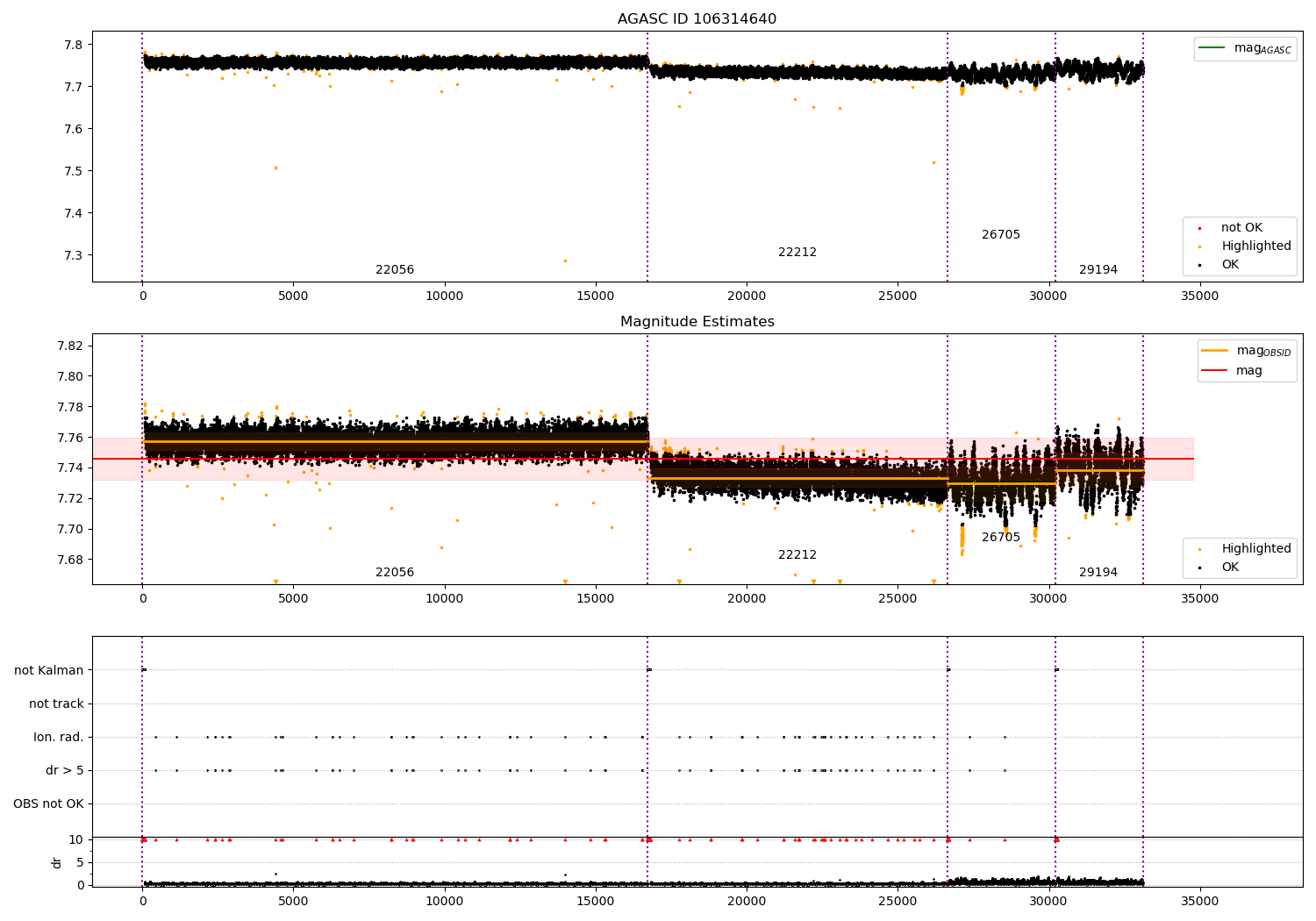Click y-tick 10 on bottom dr axis
This screenshot has height=921, width=1316.
[76, 839]
